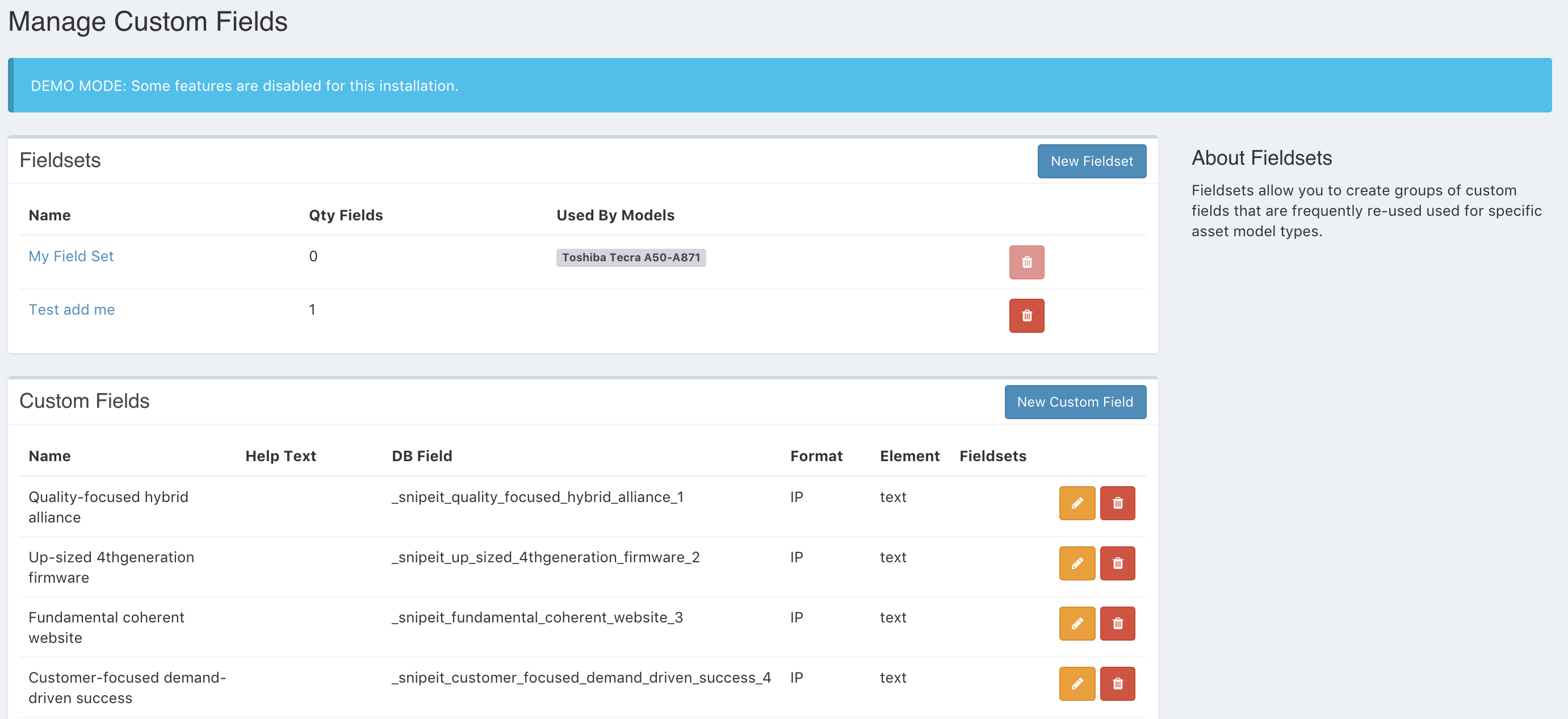This screenshot has height=719, width=1568.
Task: Click the Format column header
Action: (x=816, y=455)
